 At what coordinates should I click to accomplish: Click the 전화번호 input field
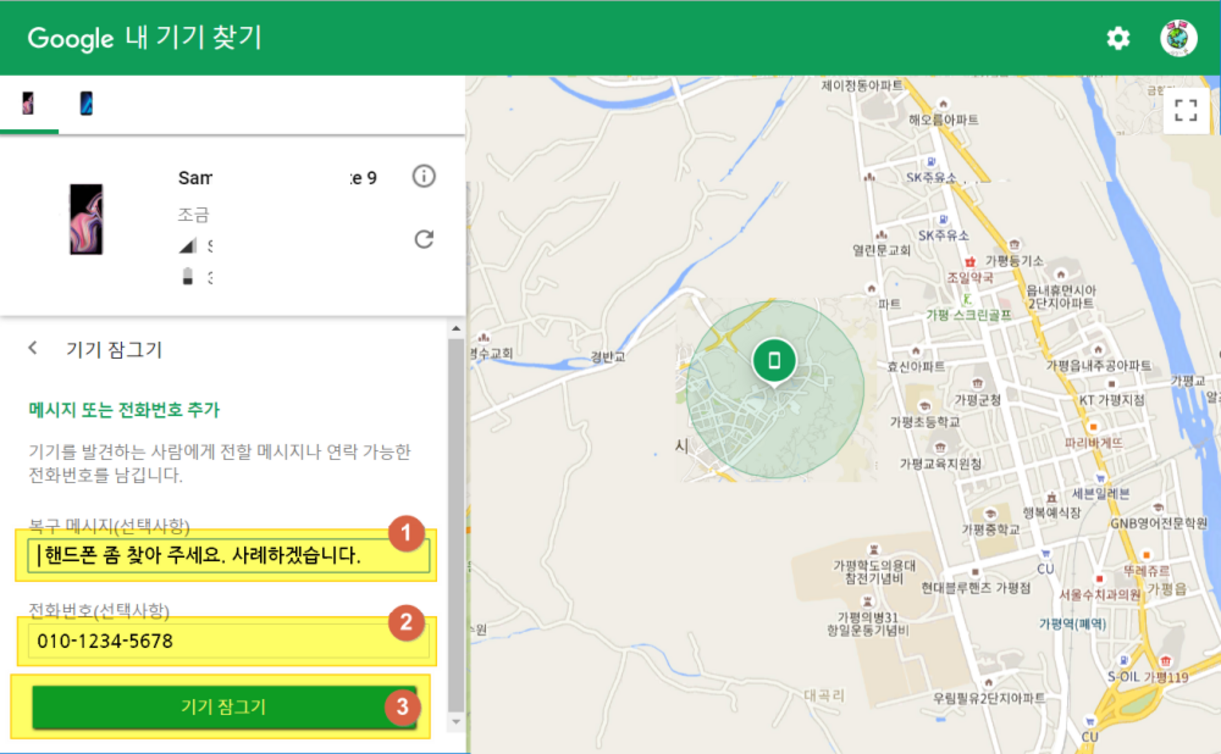point(230,641)
